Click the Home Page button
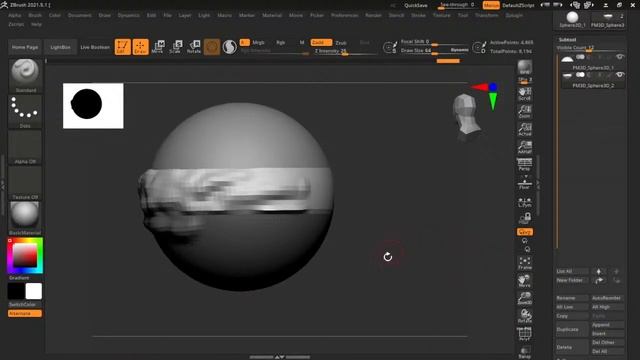640x360 pixels. click(25, 47)
